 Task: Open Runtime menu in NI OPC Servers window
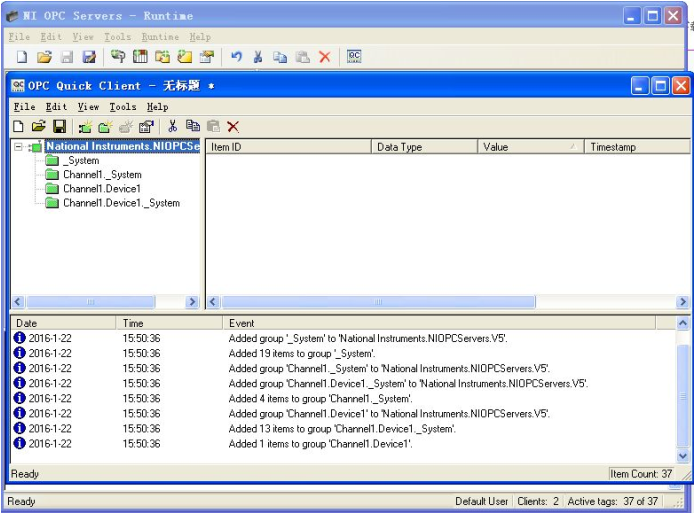tap(160, 37)
